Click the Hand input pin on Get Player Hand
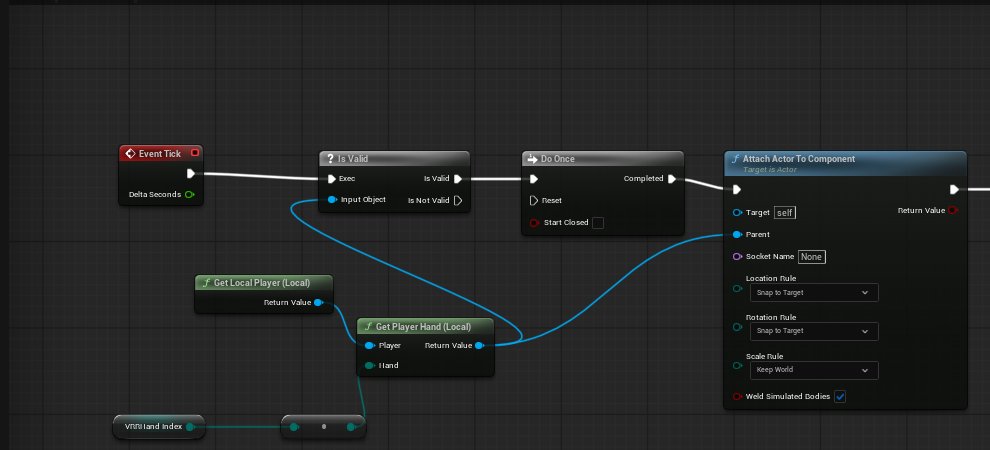990x450 pixels. click(369, 365)
